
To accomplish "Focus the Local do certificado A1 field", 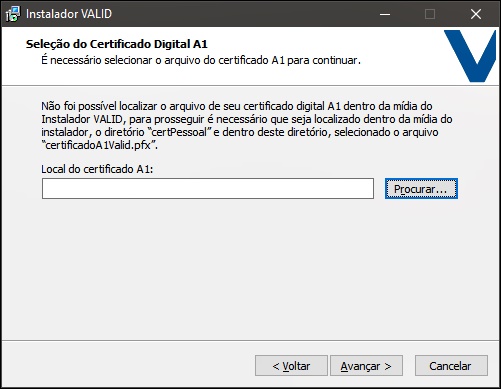I will 208,188.
